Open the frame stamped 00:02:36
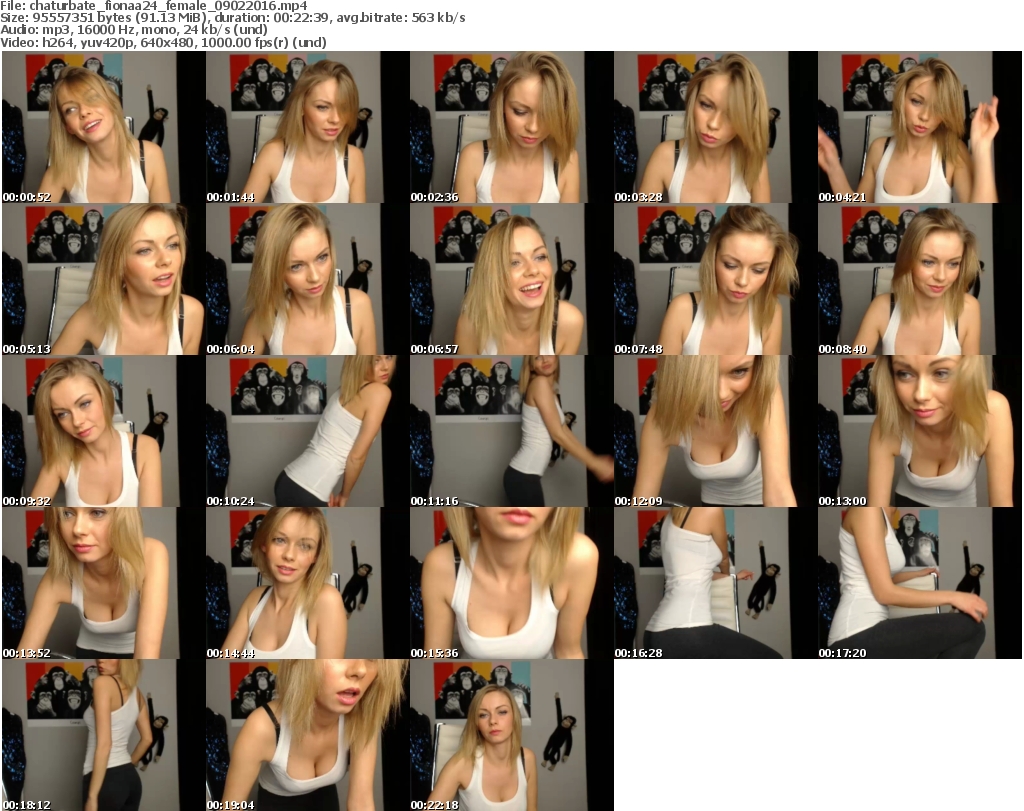The width and height of the screenshot is (1024, 811). tap(511, 127)
